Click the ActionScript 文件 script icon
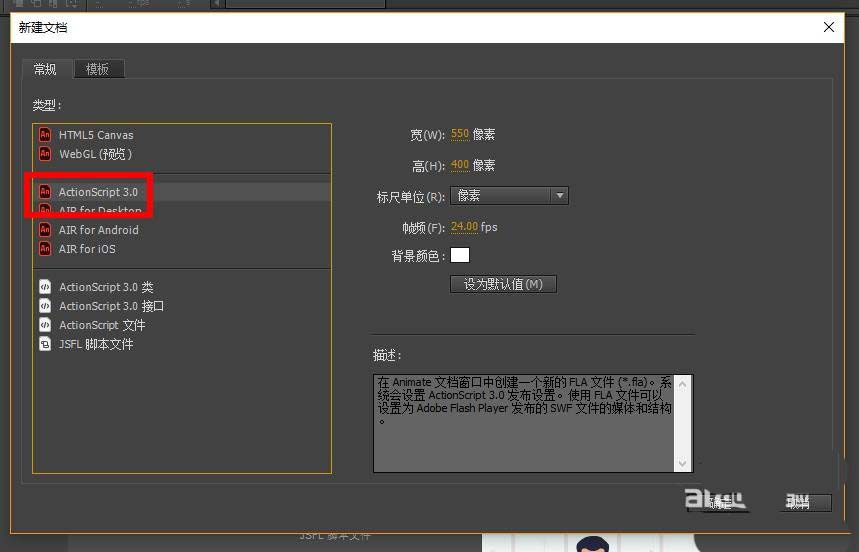The height and width of the screenshot is (552, 859). (45, 325)
